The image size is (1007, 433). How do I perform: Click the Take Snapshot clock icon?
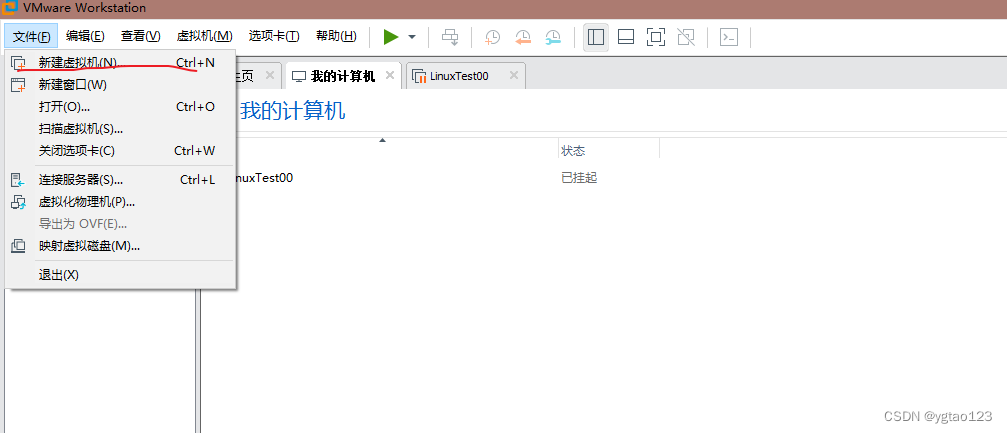(x=493, y=37)
